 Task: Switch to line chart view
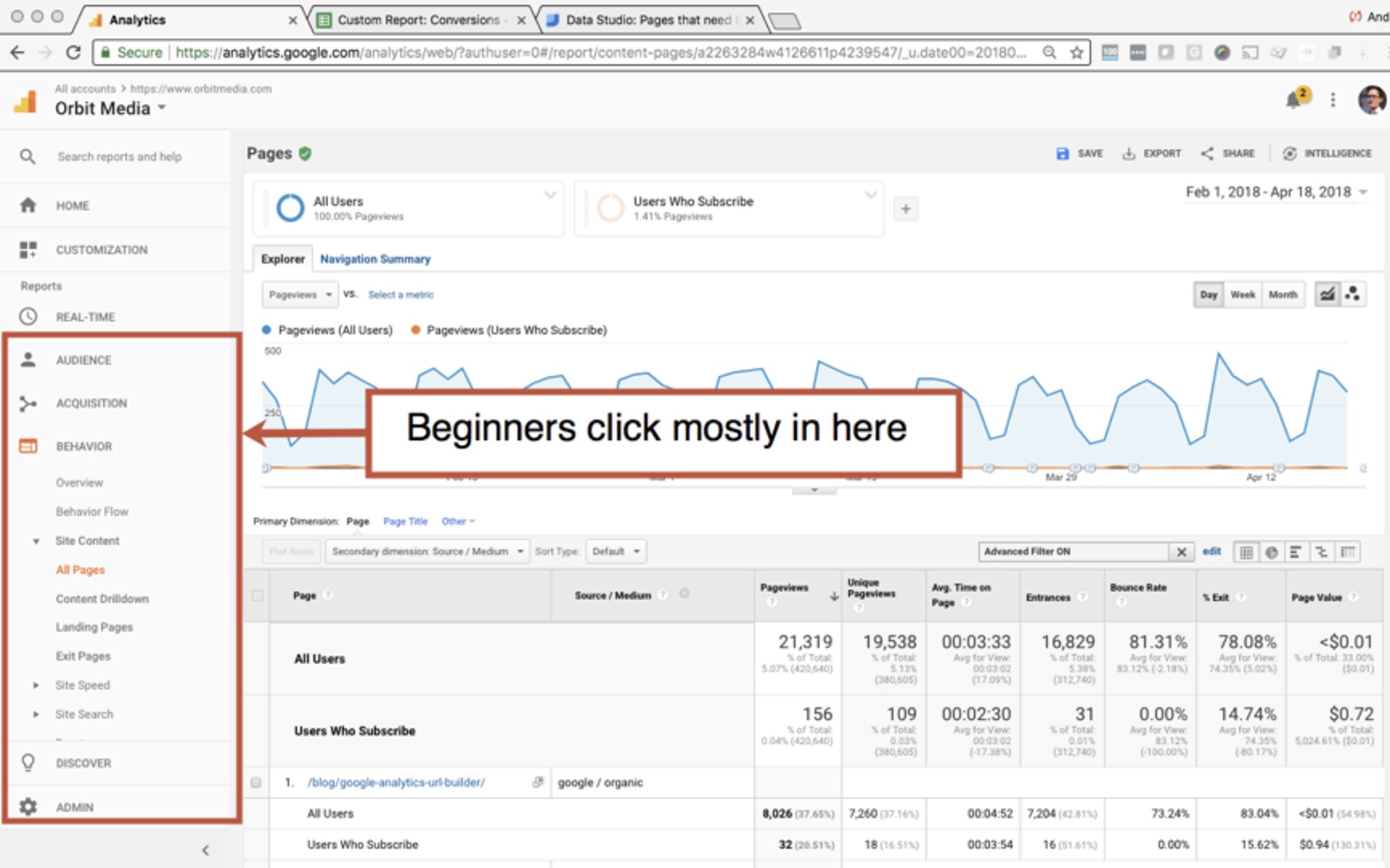(1327, 294)
